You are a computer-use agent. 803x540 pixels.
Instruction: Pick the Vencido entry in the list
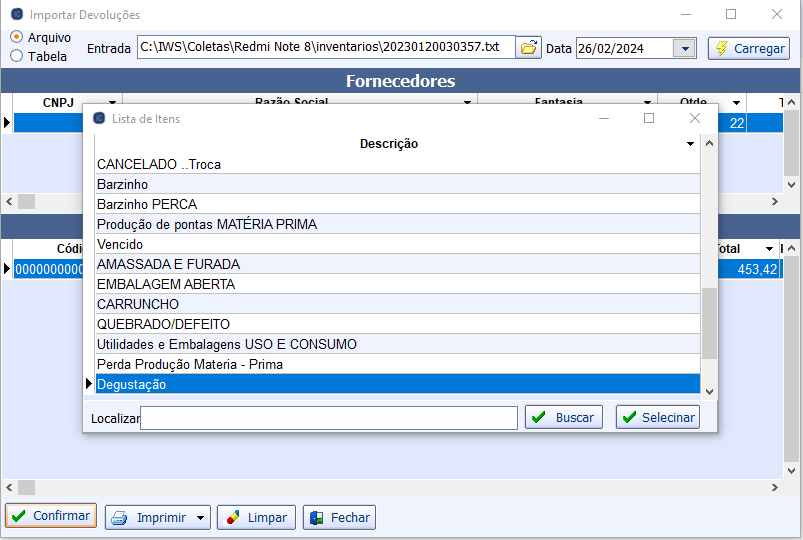(120, 244)
